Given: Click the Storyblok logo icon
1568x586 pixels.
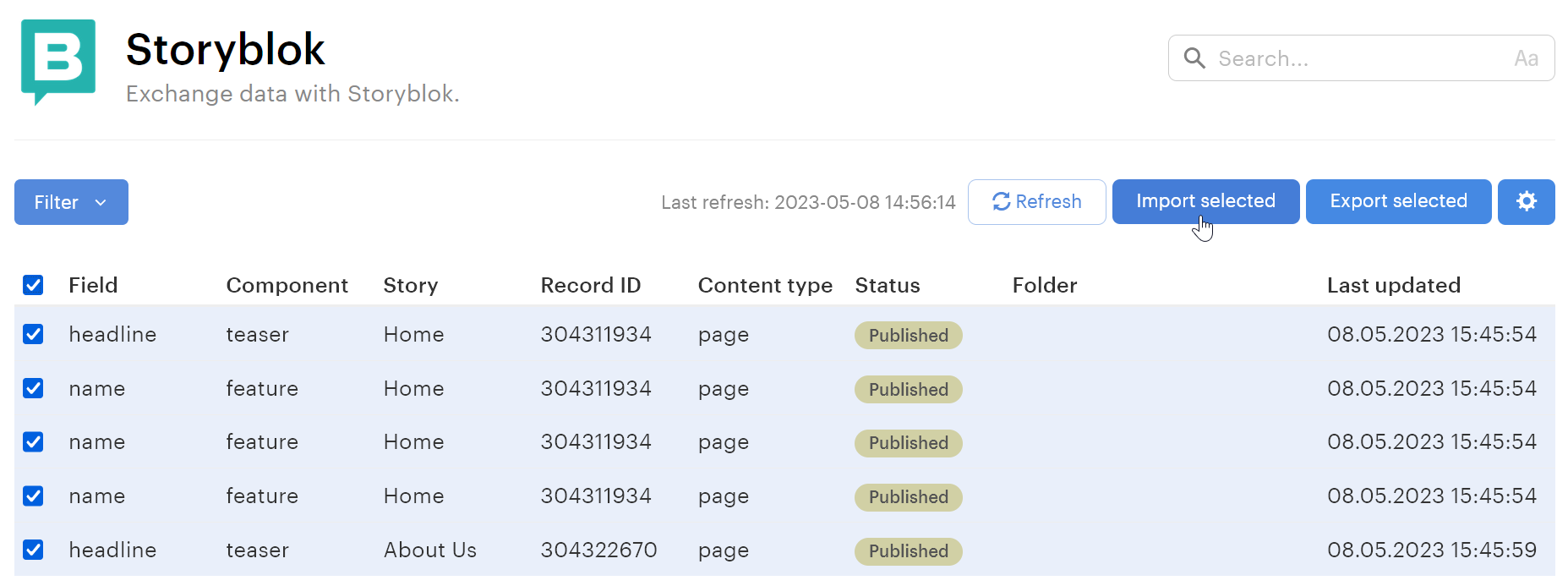Looking at the screenshot, I should [x=58, y=62].
